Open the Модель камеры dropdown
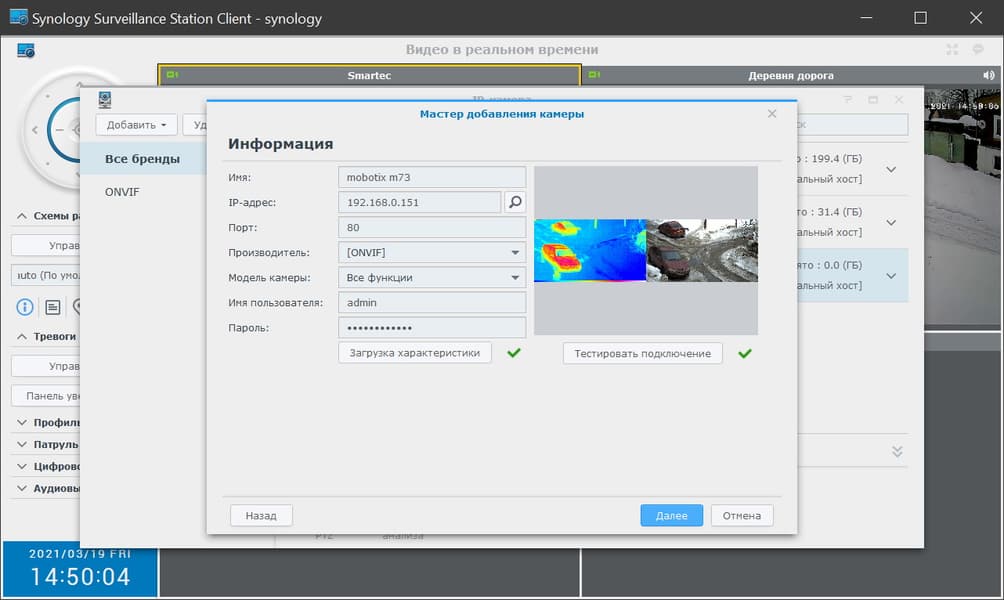 click(431, 278)
